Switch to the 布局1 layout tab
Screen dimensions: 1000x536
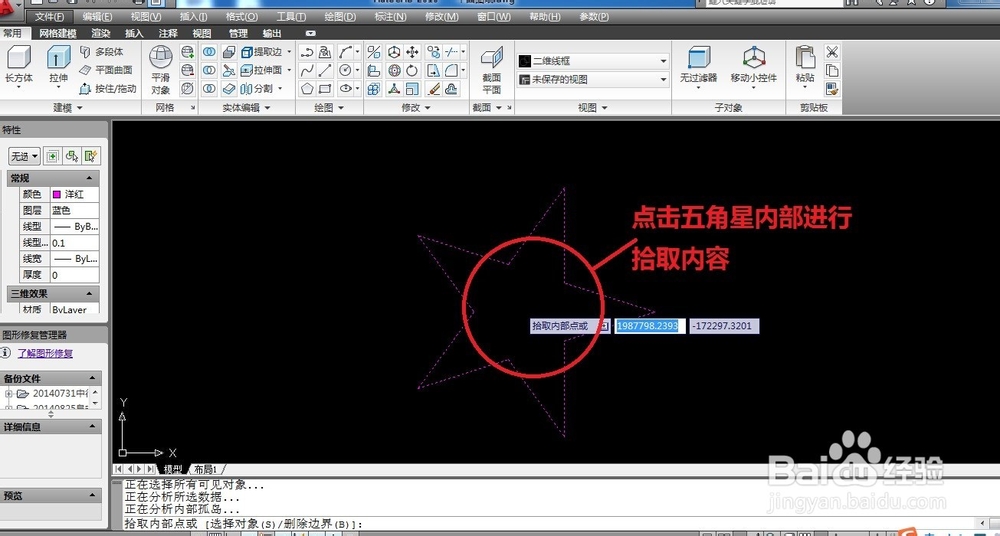pyautogui.click(x=206, y=469)
